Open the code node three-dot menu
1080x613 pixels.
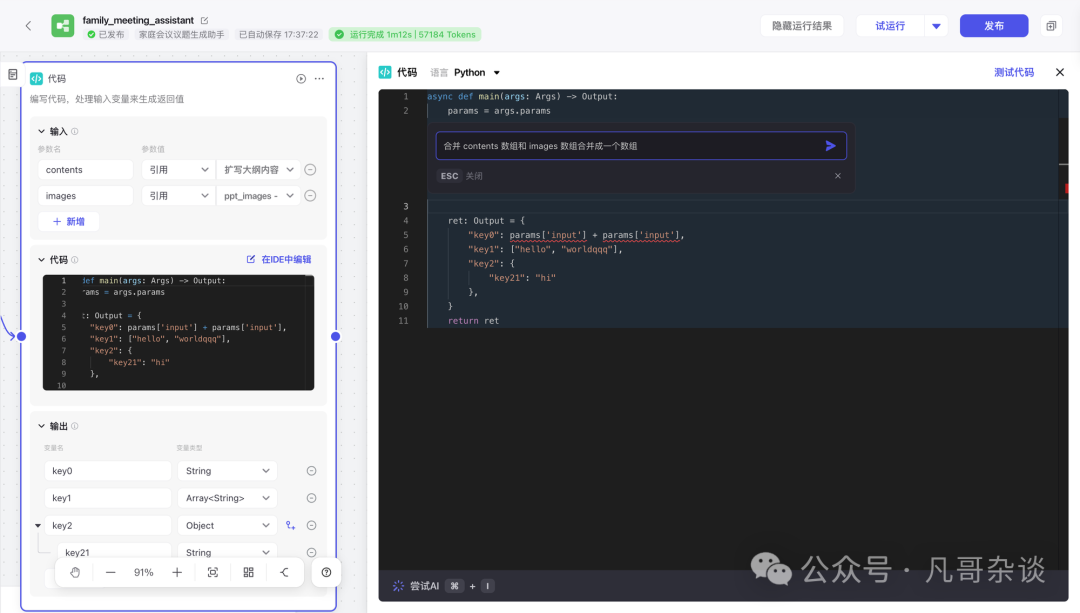click(320, 79)
